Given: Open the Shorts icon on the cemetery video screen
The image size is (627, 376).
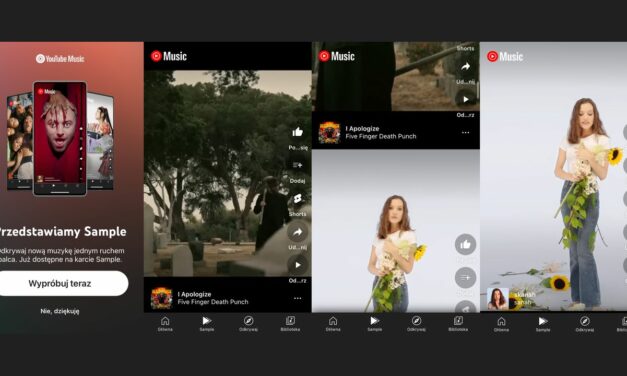Looking at the screenshot, I should tap(298, 198).
